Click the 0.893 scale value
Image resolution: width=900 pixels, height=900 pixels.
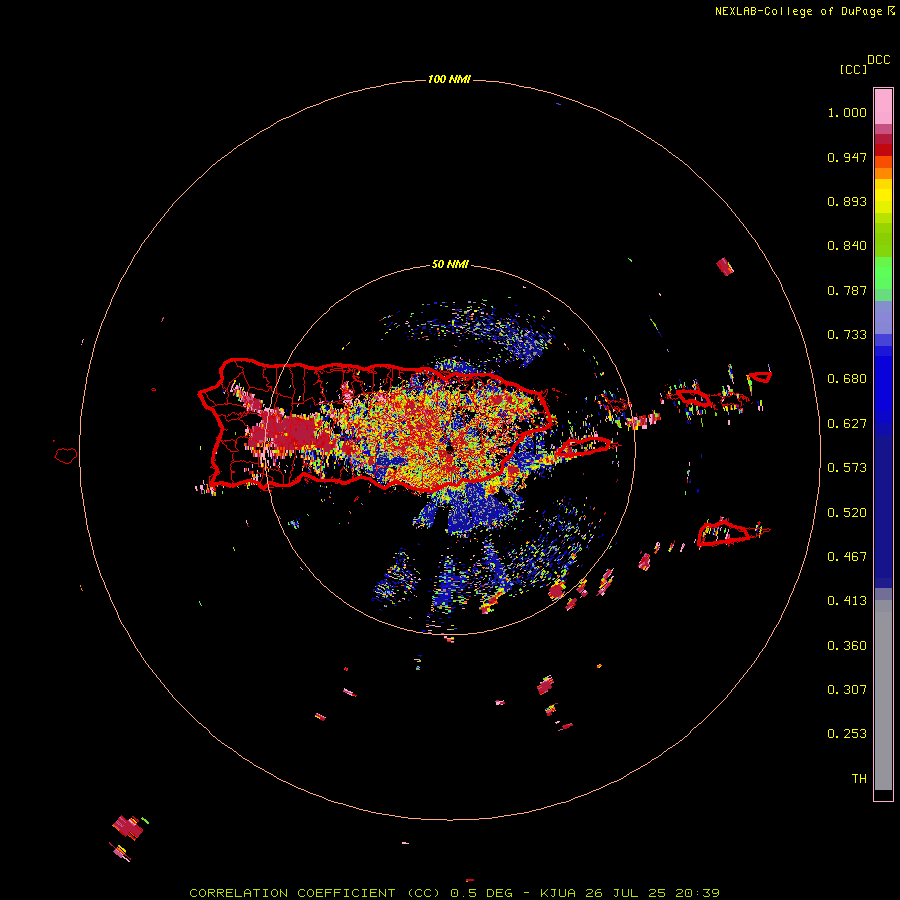[847, 201]
